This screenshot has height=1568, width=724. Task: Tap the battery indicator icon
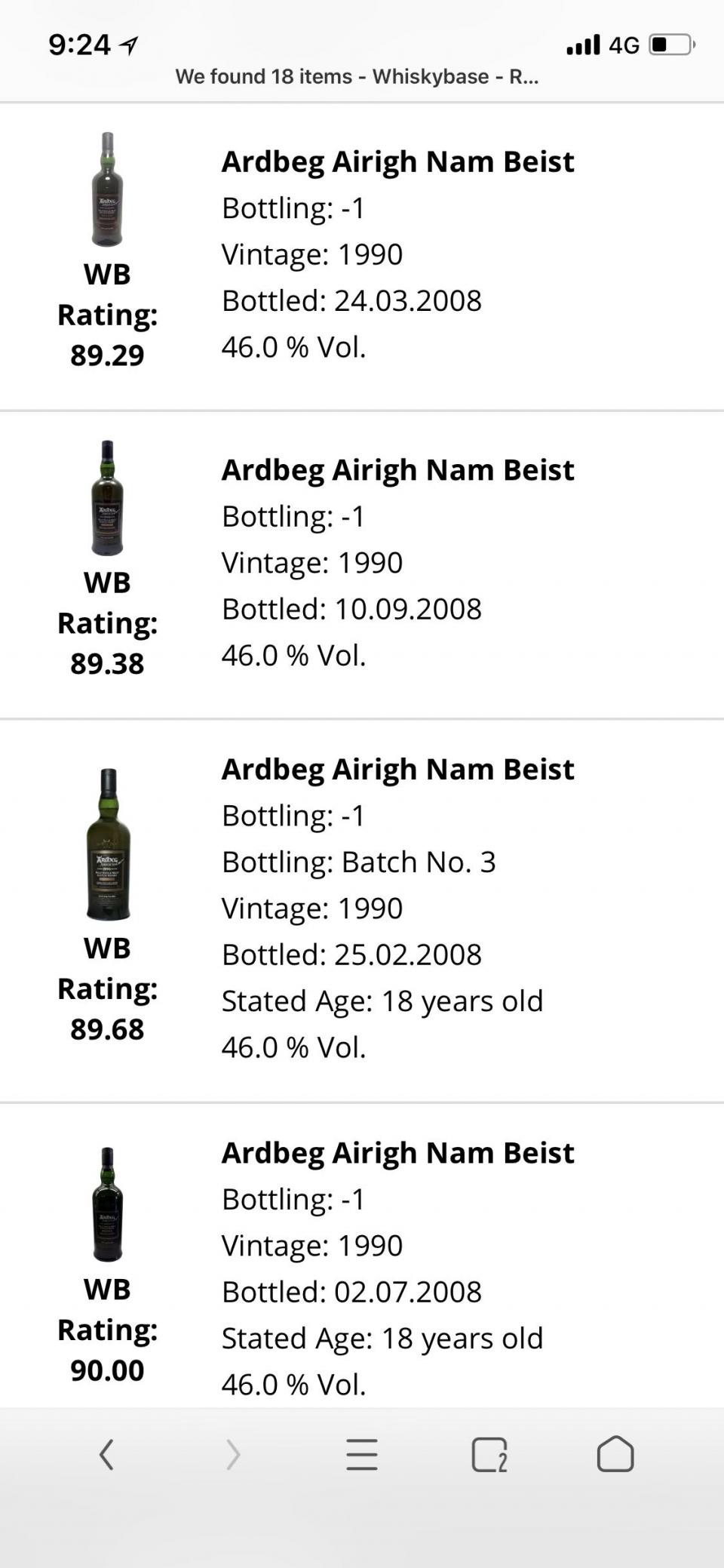pyautogui.click(x=671, y=45)
